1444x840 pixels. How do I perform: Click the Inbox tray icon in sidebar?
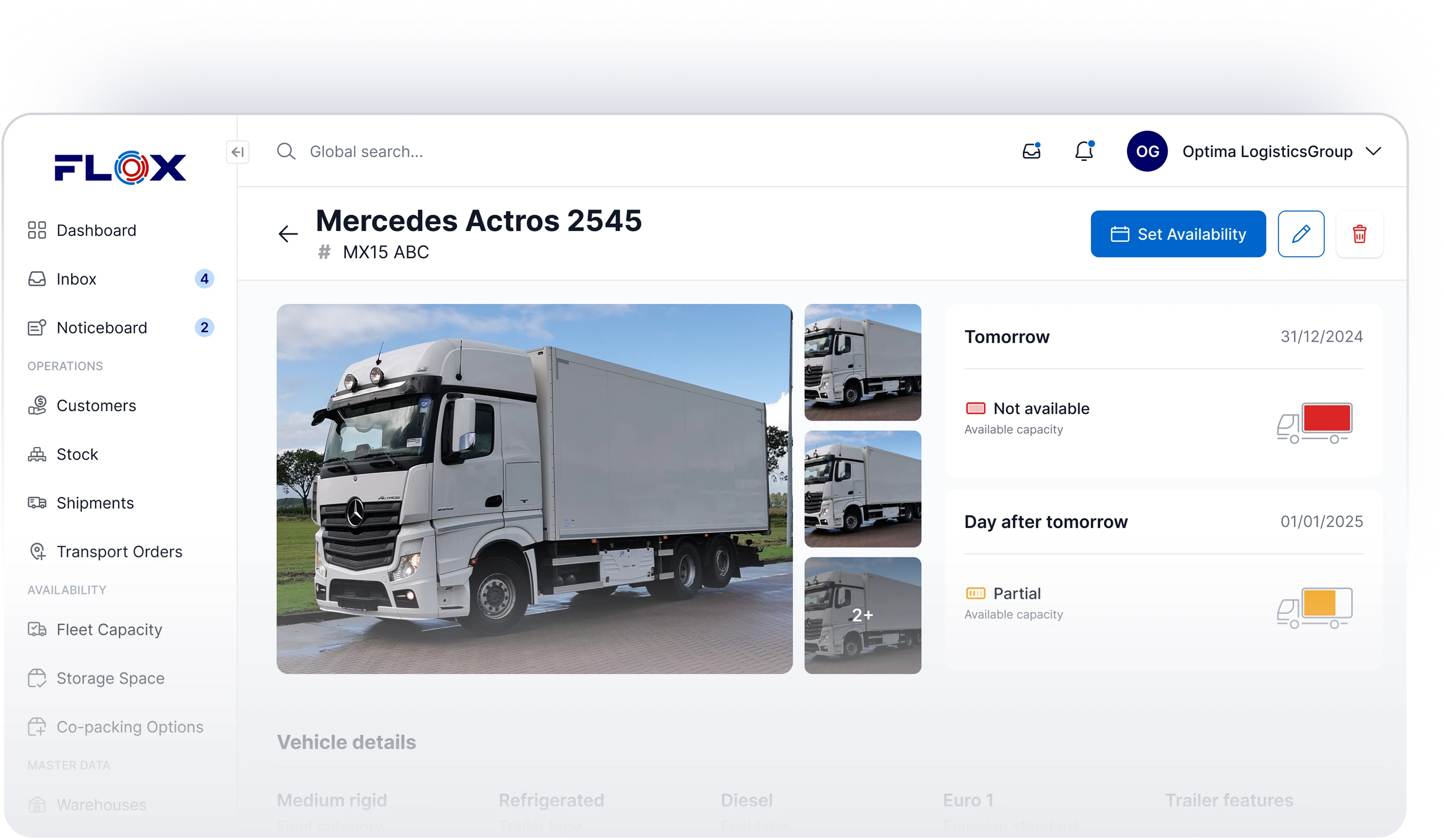[37, 279]
